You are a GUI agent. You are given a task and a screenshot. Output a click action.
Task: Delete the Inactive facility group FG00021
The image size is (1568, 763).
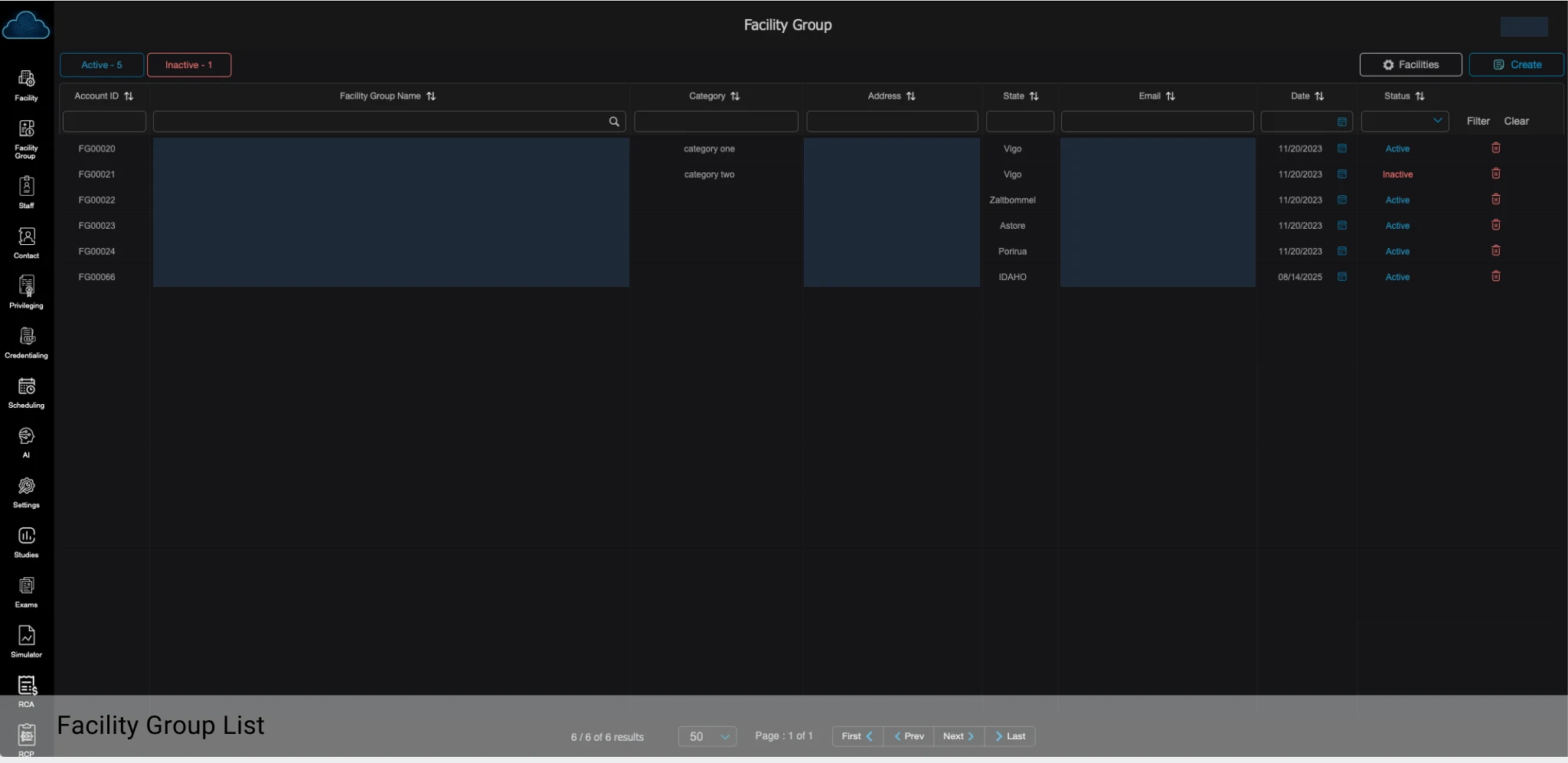[1495, 174]
